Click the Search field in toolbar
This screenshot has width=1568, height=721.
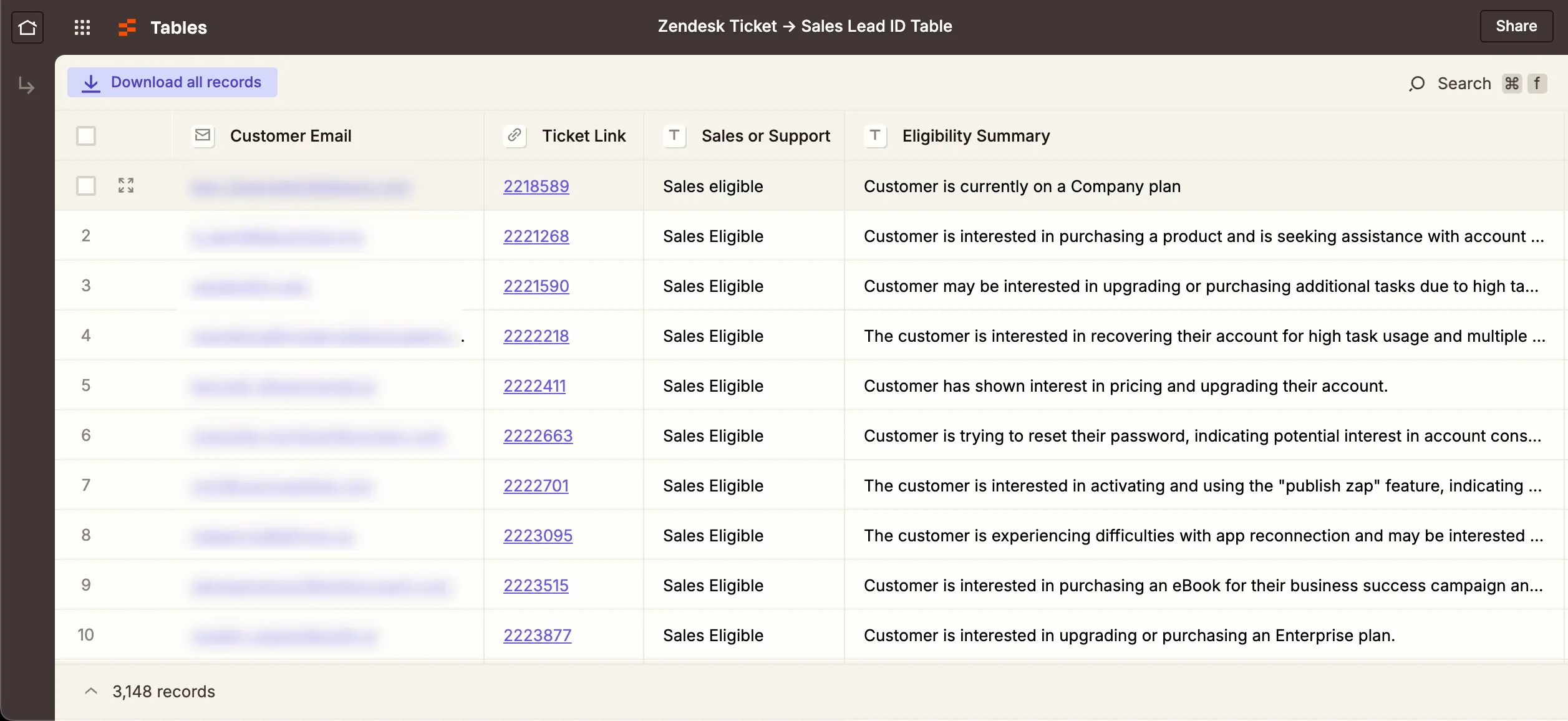click(1477, 84)
